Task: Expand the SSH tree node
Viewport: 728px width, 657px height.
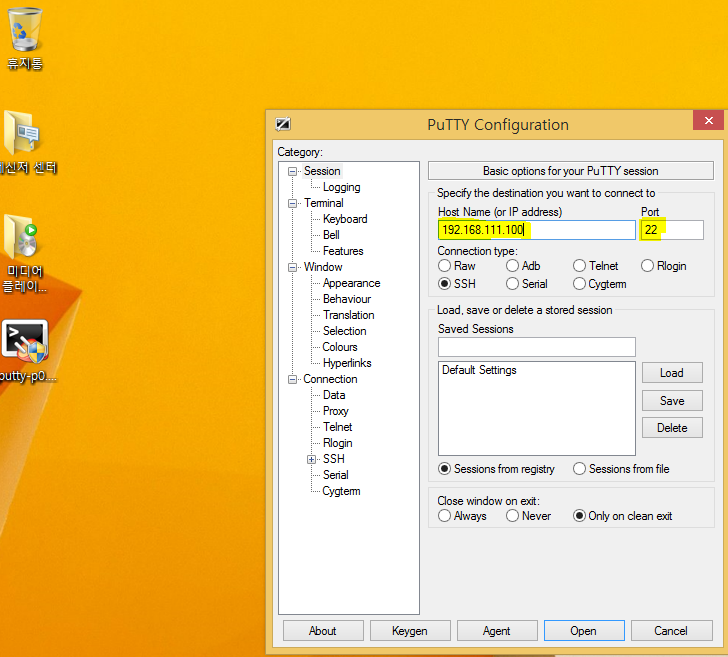Action: point(312,459)
